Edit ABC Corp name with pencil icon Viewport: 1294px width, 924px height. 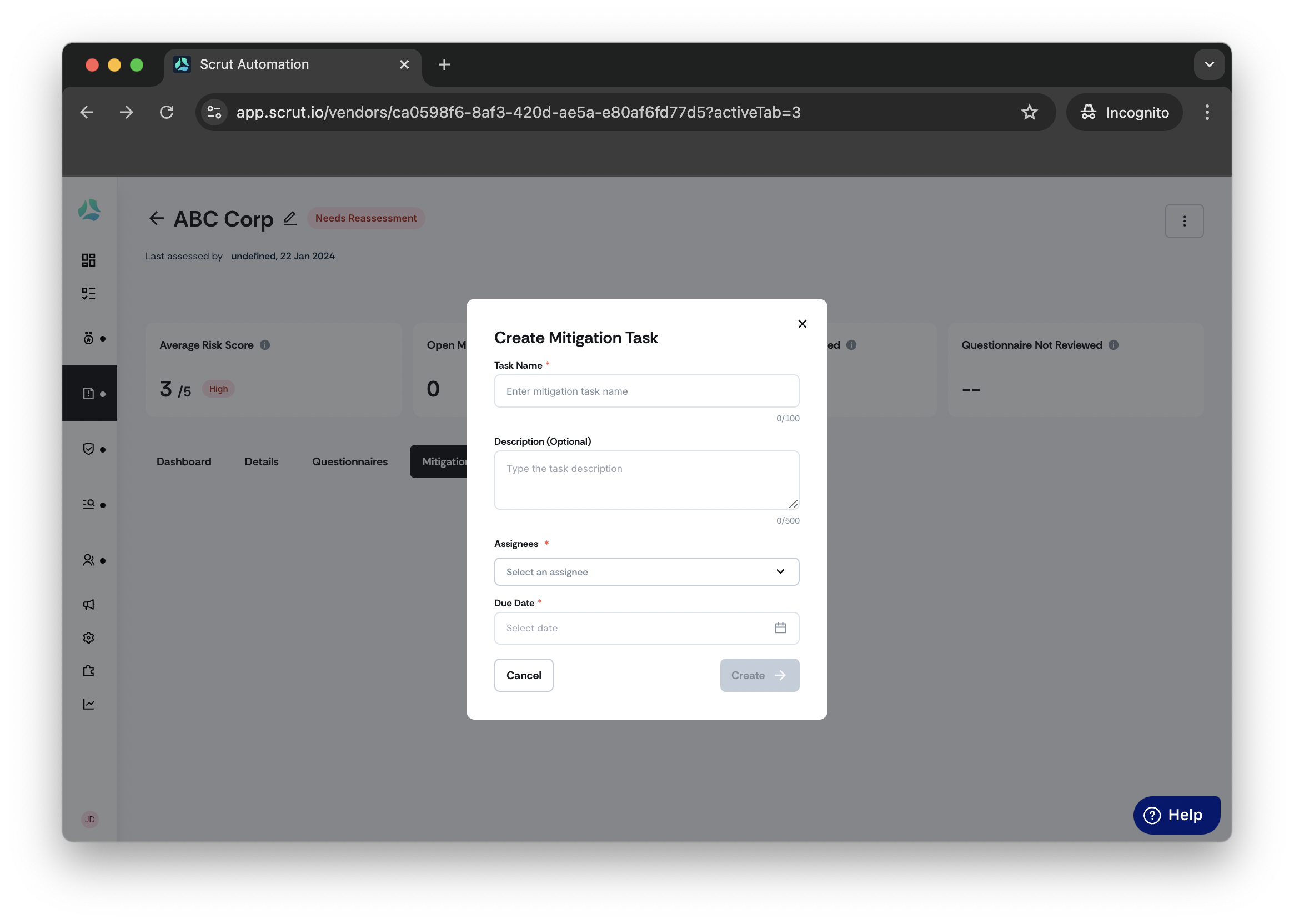290,218
